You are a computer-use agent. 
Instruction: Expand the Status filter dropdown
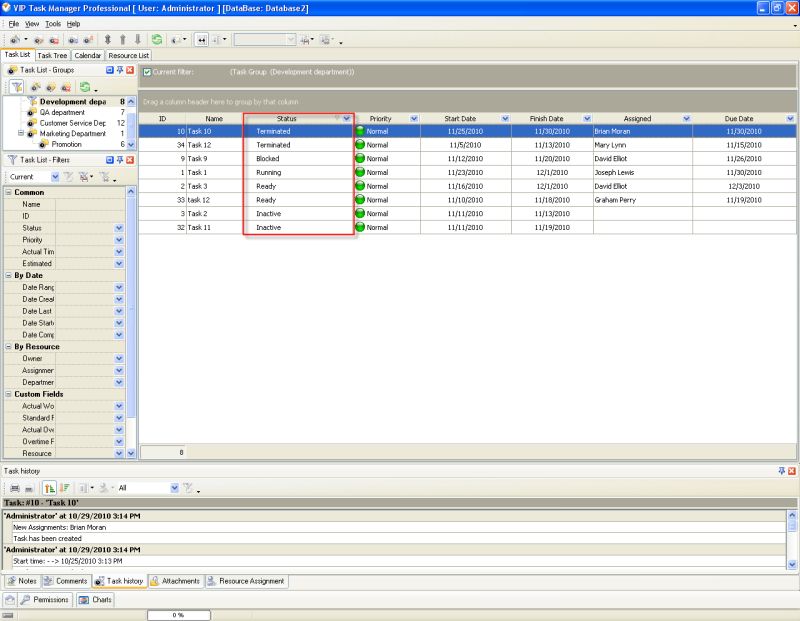(x=347, y=118)
